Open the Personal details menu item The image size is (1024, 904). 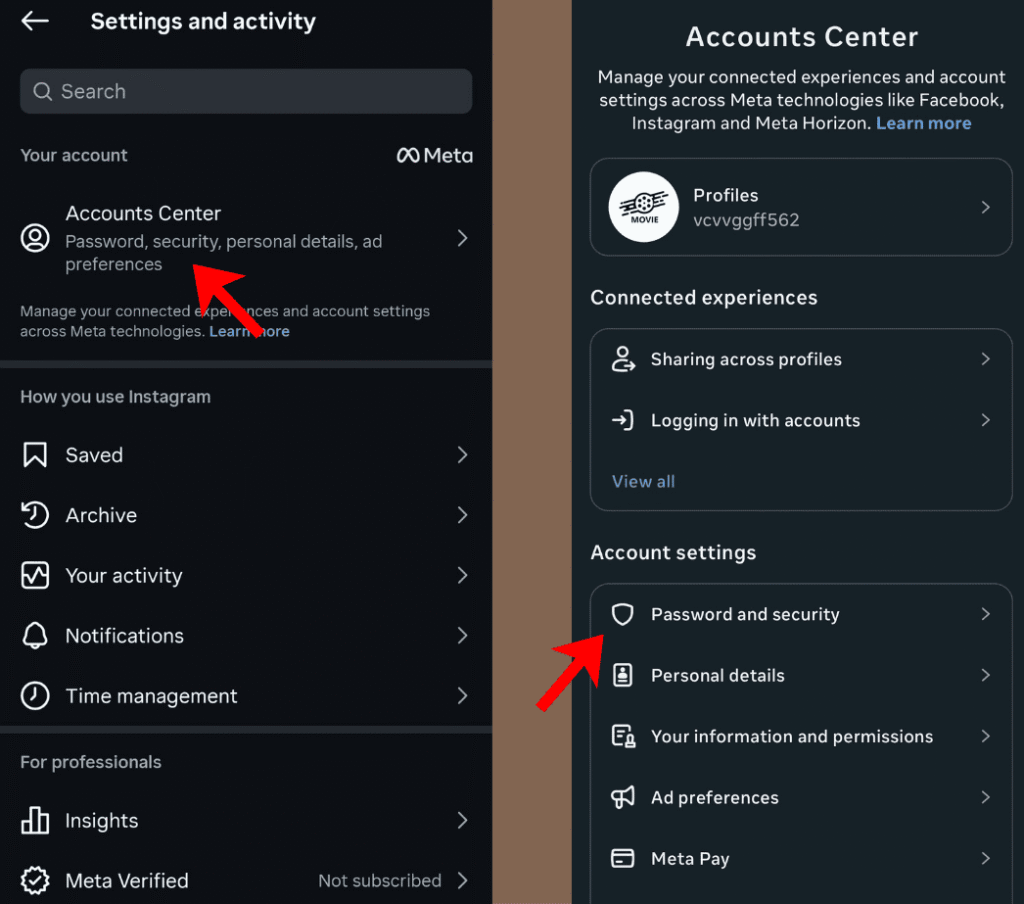tap(718, 676)
